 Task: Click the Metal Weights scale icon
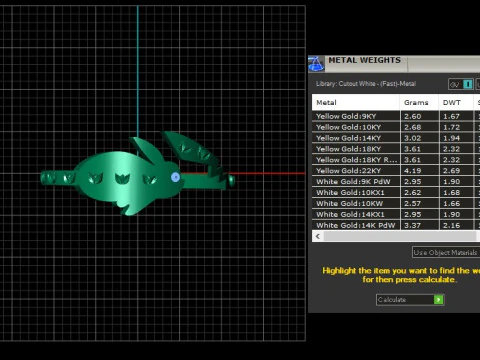click(316, 64)
